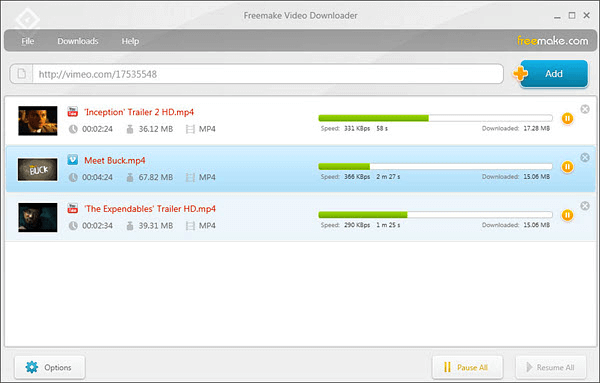Pause The Expendables Trailer HD download
Screen dimensions: 600x383
point(567,215)
